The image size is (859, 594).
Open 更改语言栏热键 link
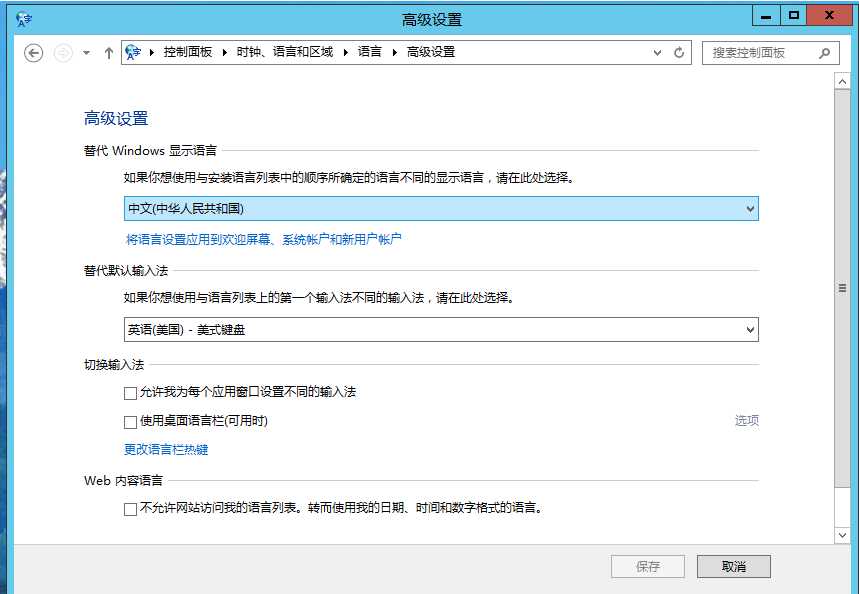166,450
